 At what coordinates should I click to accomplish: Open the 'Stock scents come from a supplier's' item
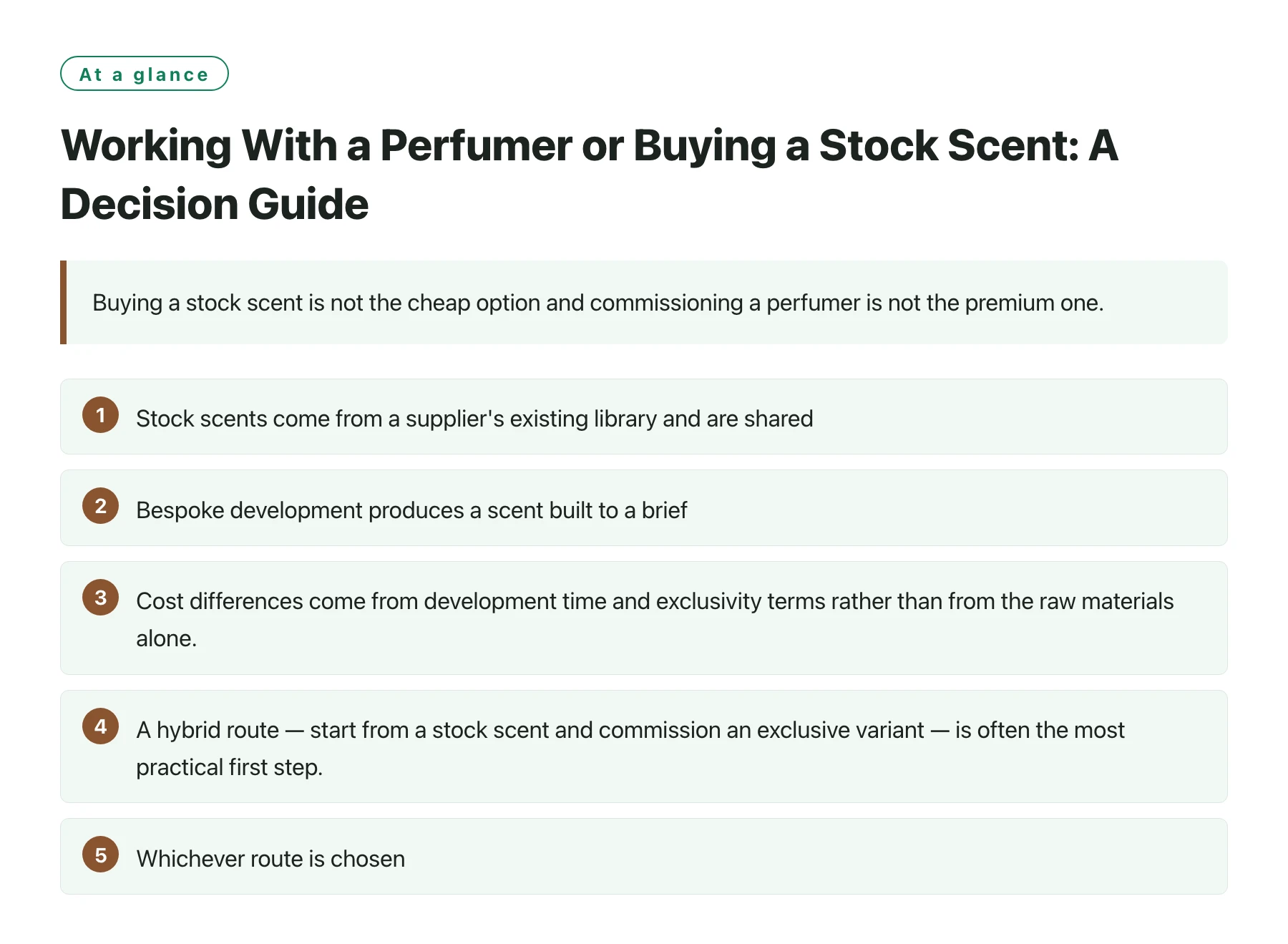pyautogui.click(x=644, y=417)
